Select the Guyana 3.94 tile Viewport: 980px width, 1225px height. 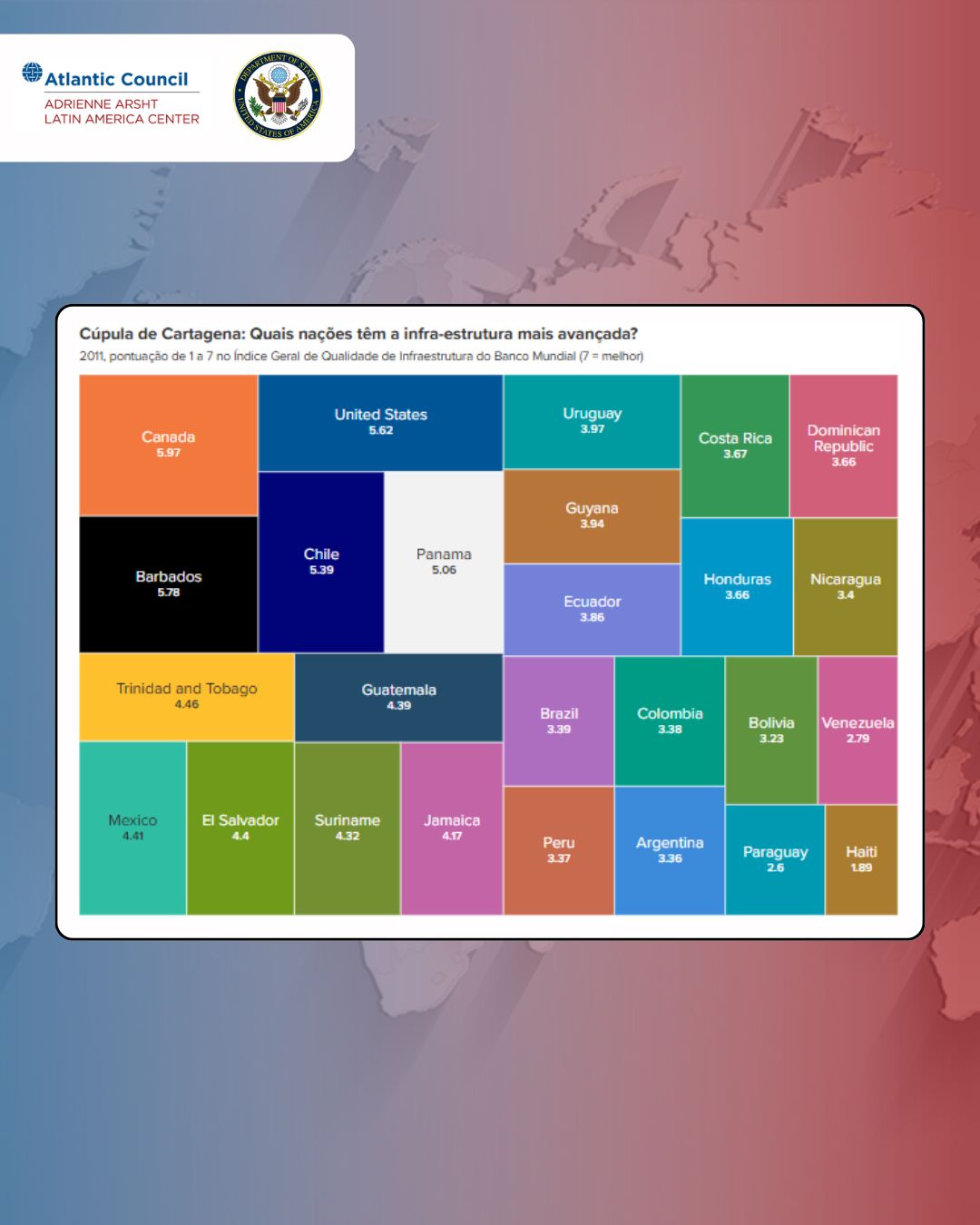(593, 516)
